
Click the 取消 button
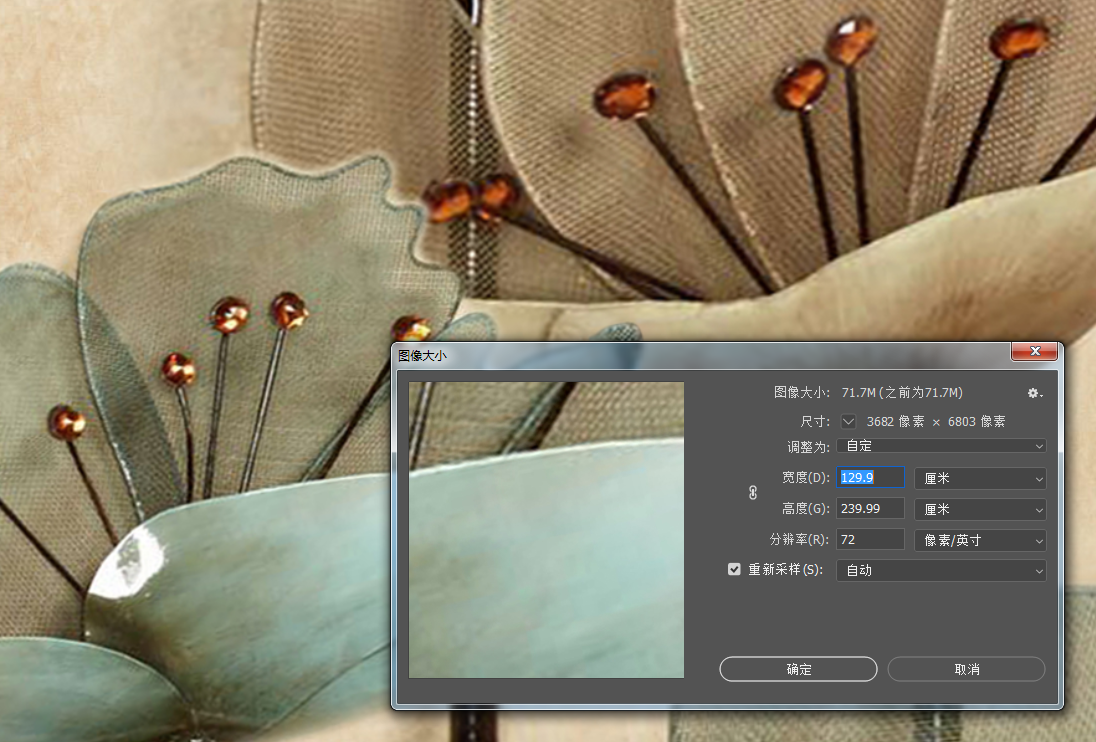(x=967, y=669)
